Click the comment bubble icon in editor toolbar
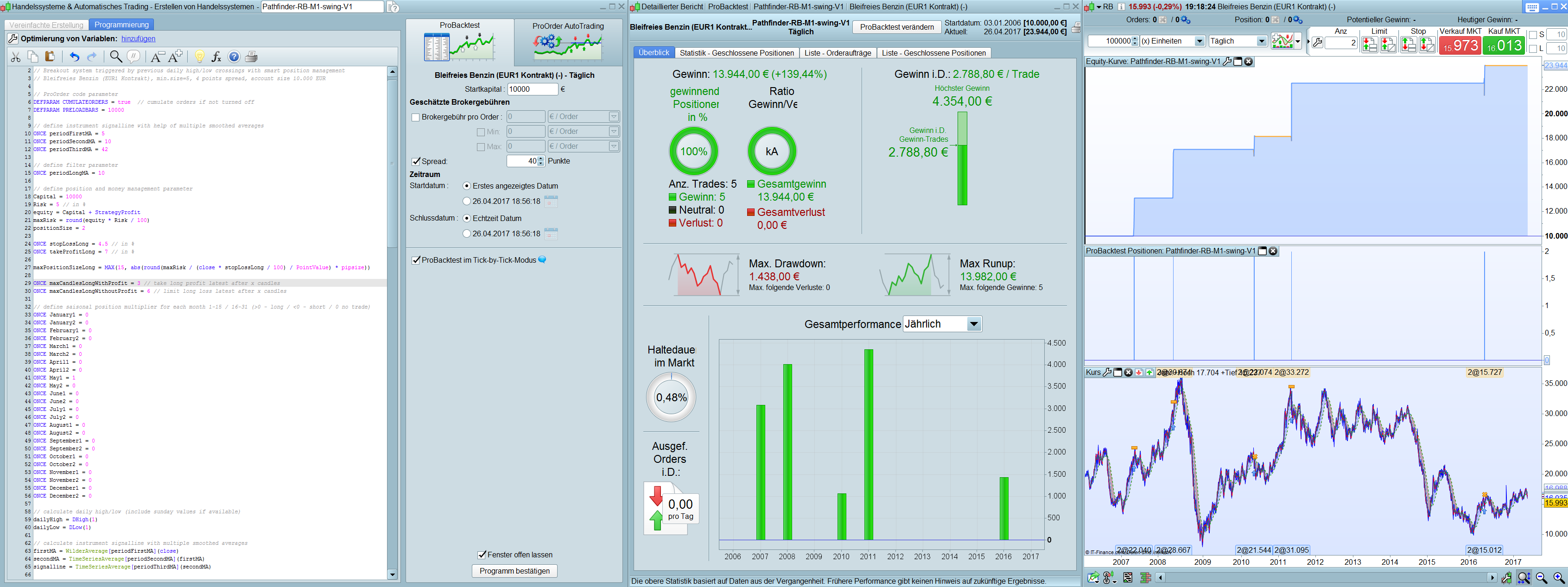This screenshot has height=587, width=1568. [x=133, y=57]
